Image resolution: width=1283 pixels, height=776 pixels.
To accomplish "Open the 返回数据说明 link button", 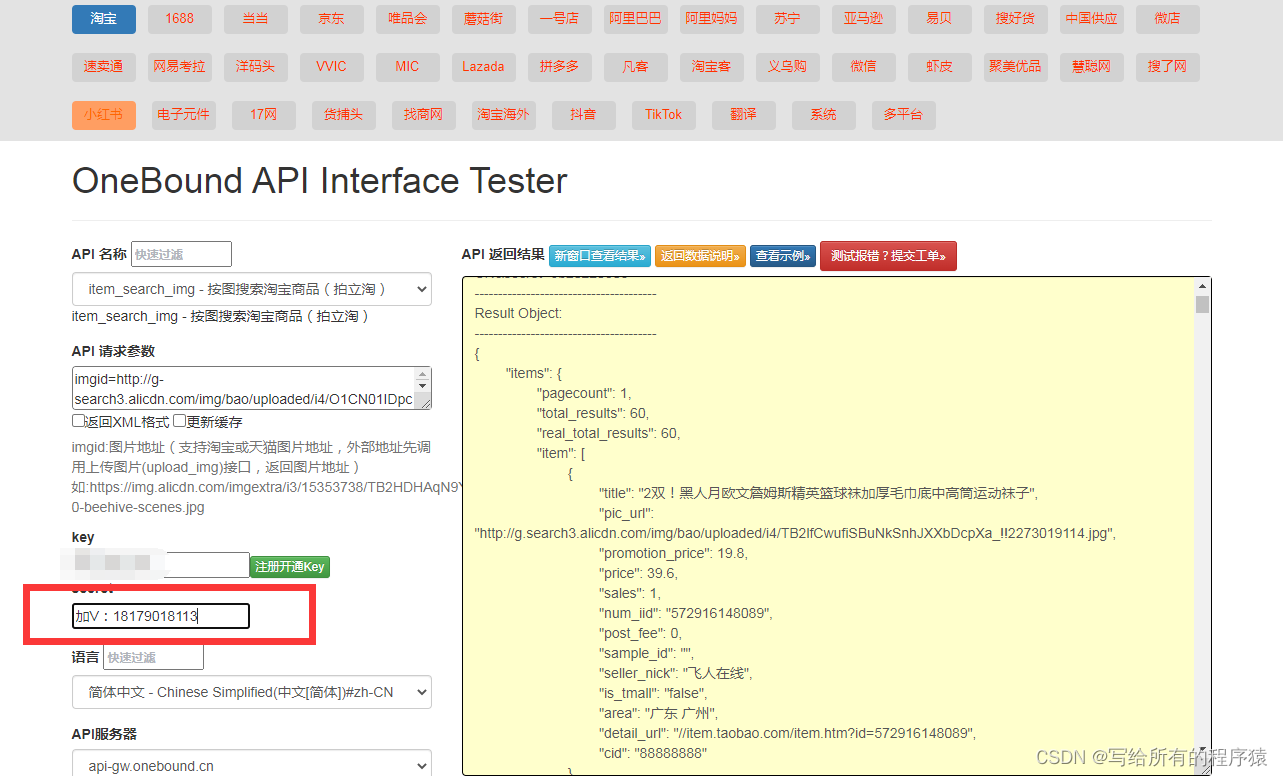I will tap(701, 256).
